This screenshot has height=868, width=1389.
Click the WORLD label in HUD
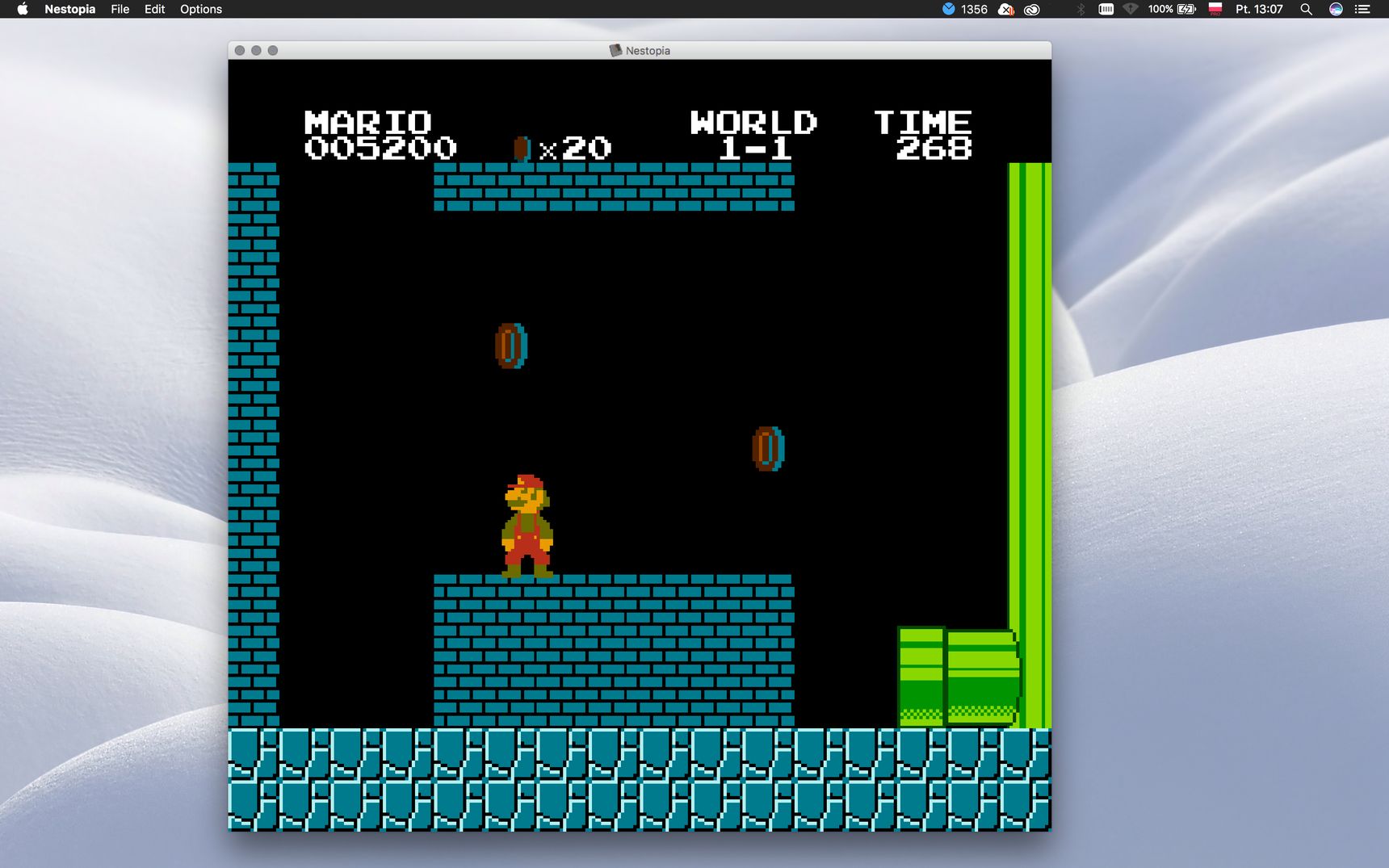click(x=753, y=122)
